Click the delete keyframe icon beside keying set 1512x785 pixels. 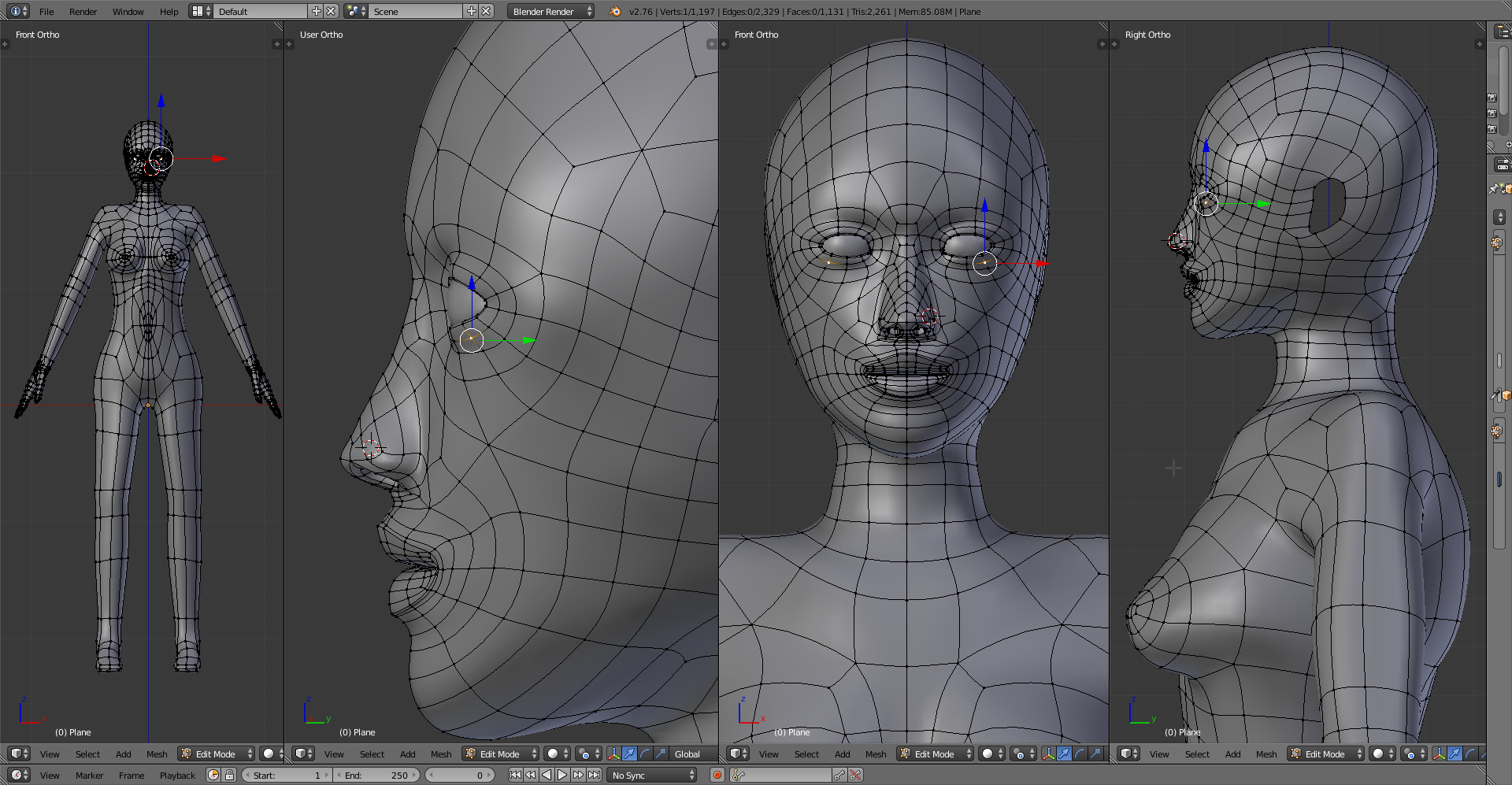click(855, 776)
